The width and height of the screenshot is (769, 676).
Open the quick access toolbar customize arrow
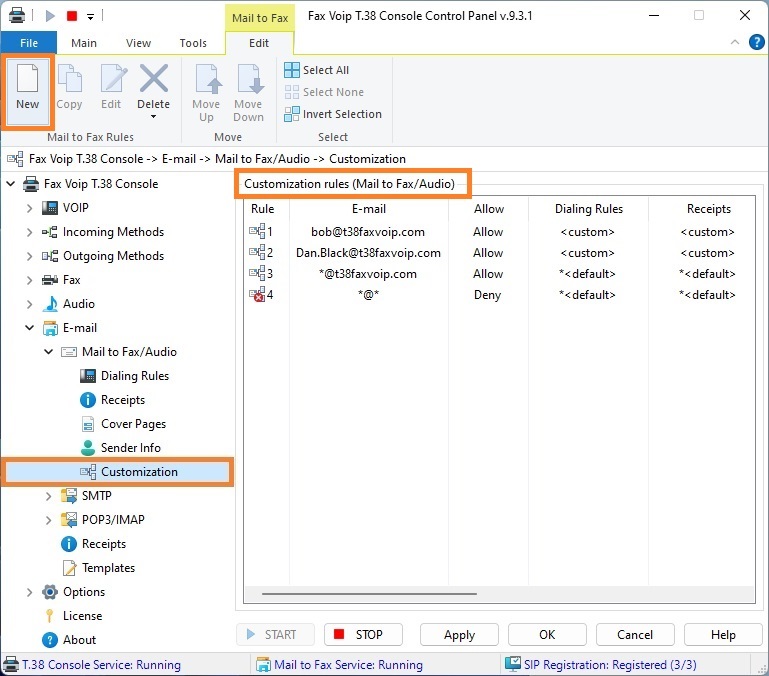(90, 17)
